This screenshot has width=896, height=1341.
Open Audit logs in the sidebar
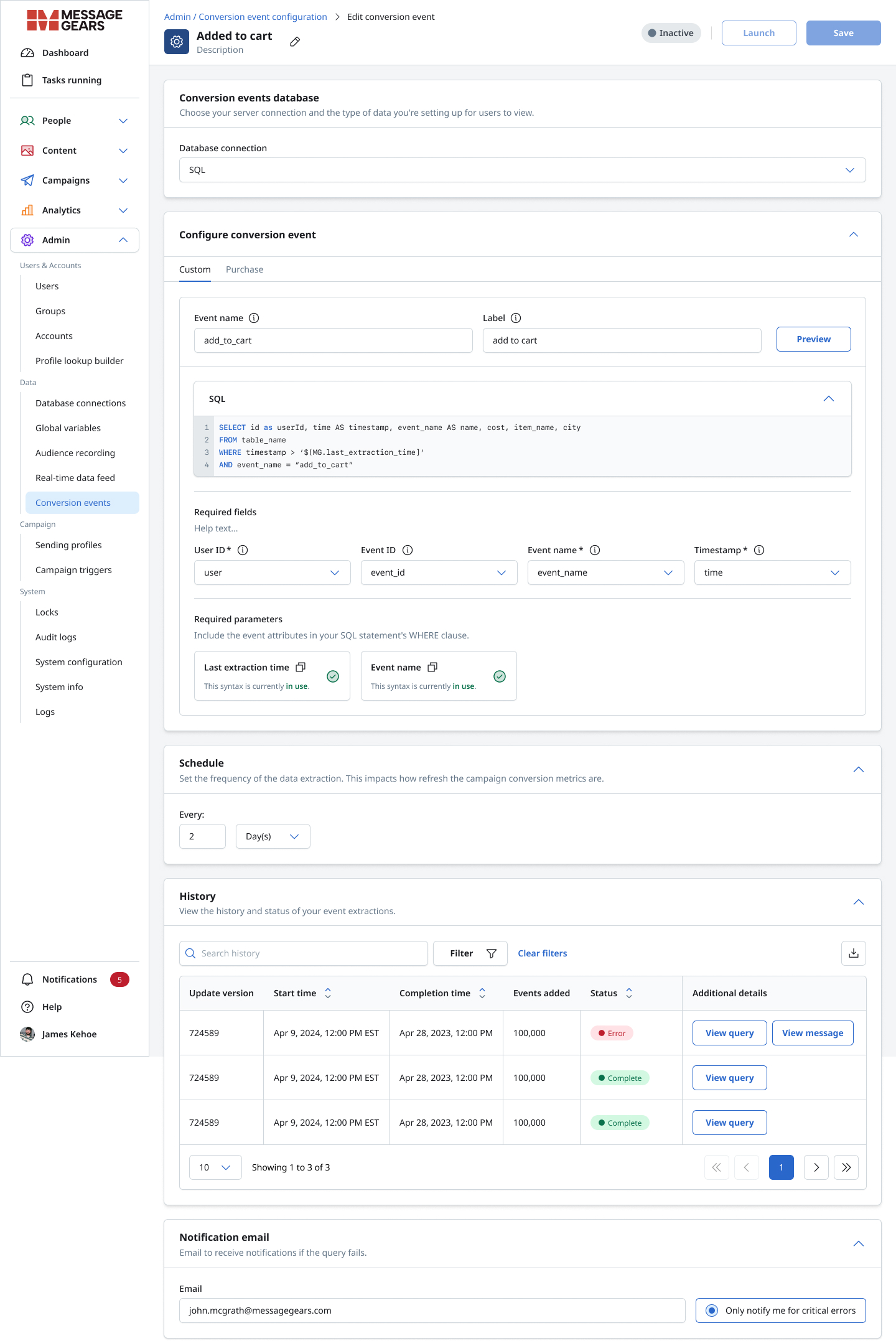(x=56, y=637)
